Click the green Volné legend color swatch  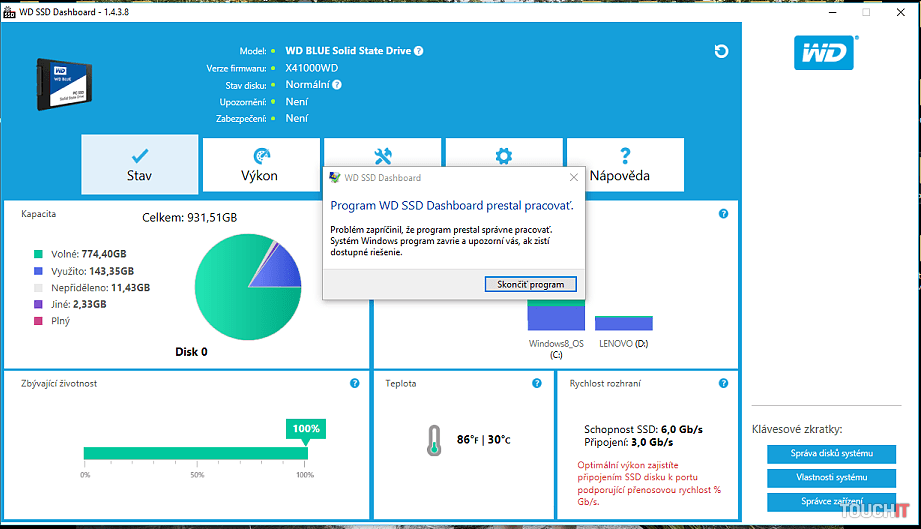tap(38, 254)
